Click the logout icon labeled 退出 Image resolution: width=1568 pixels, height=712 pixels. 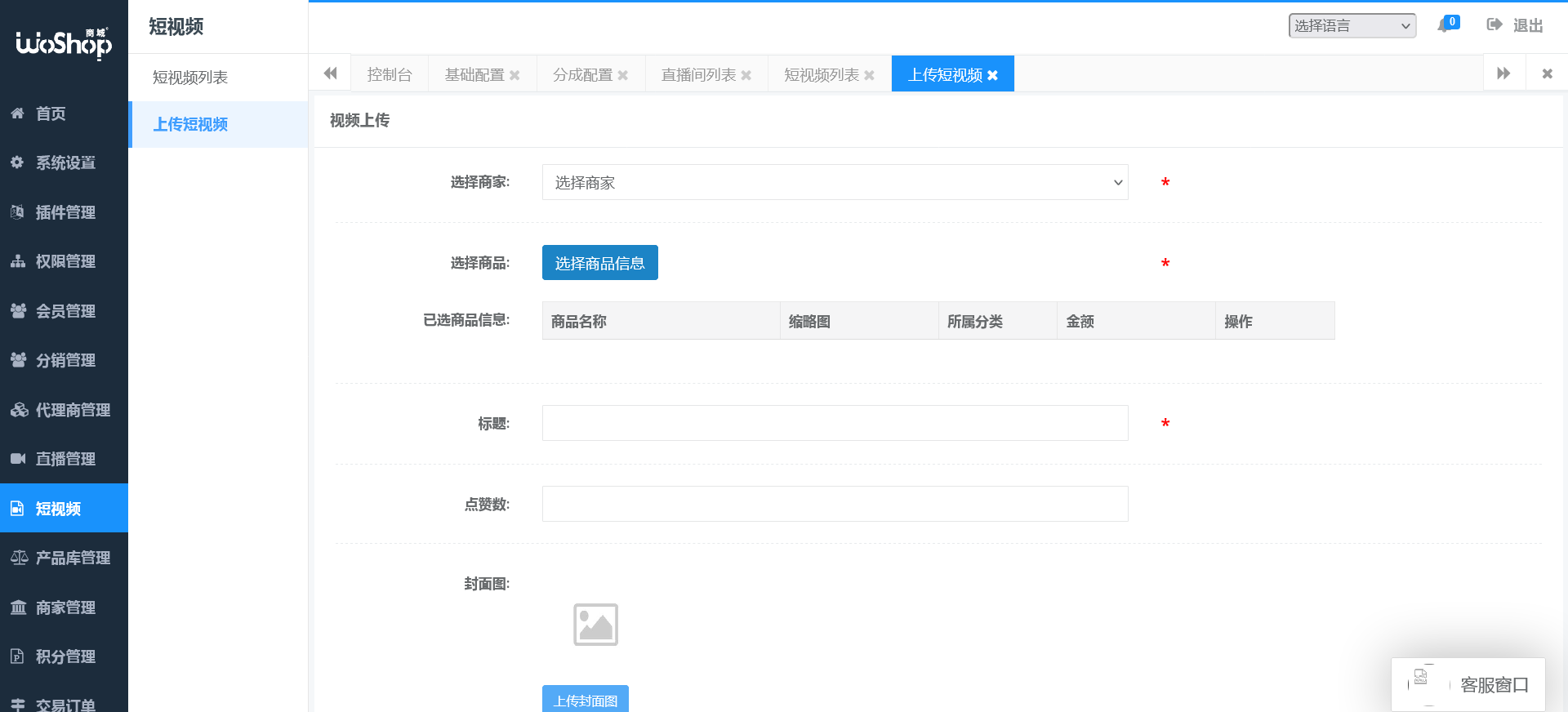tap(1494, 25)
